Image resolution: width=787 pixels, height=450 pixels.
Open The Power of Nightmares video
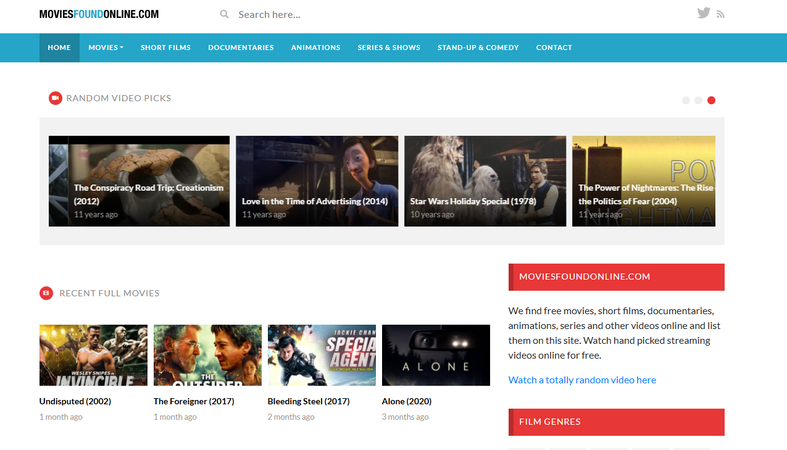[x=643, y=181]
